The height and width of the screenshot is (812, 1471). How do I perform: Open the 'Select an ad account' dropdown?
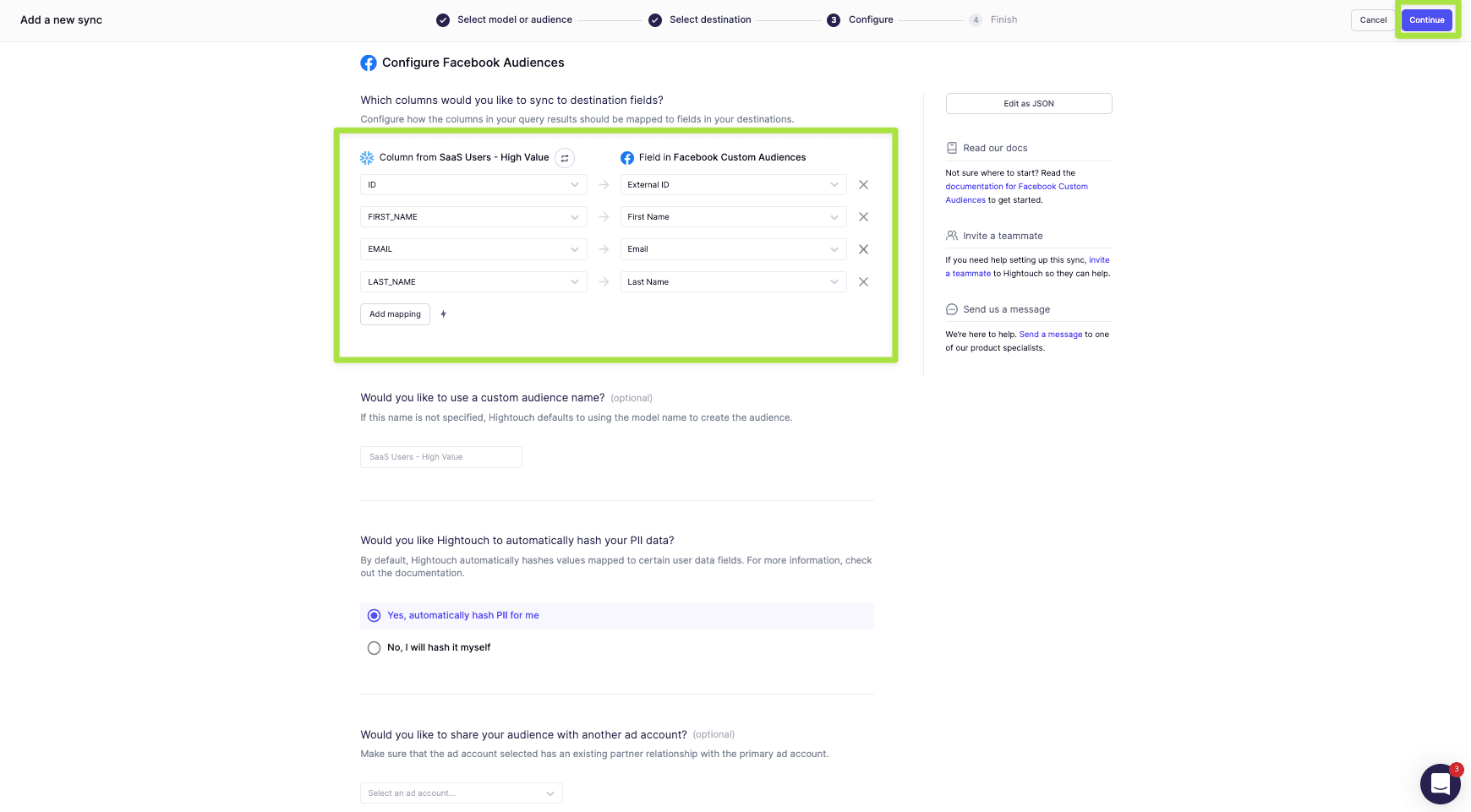(461, 793)
